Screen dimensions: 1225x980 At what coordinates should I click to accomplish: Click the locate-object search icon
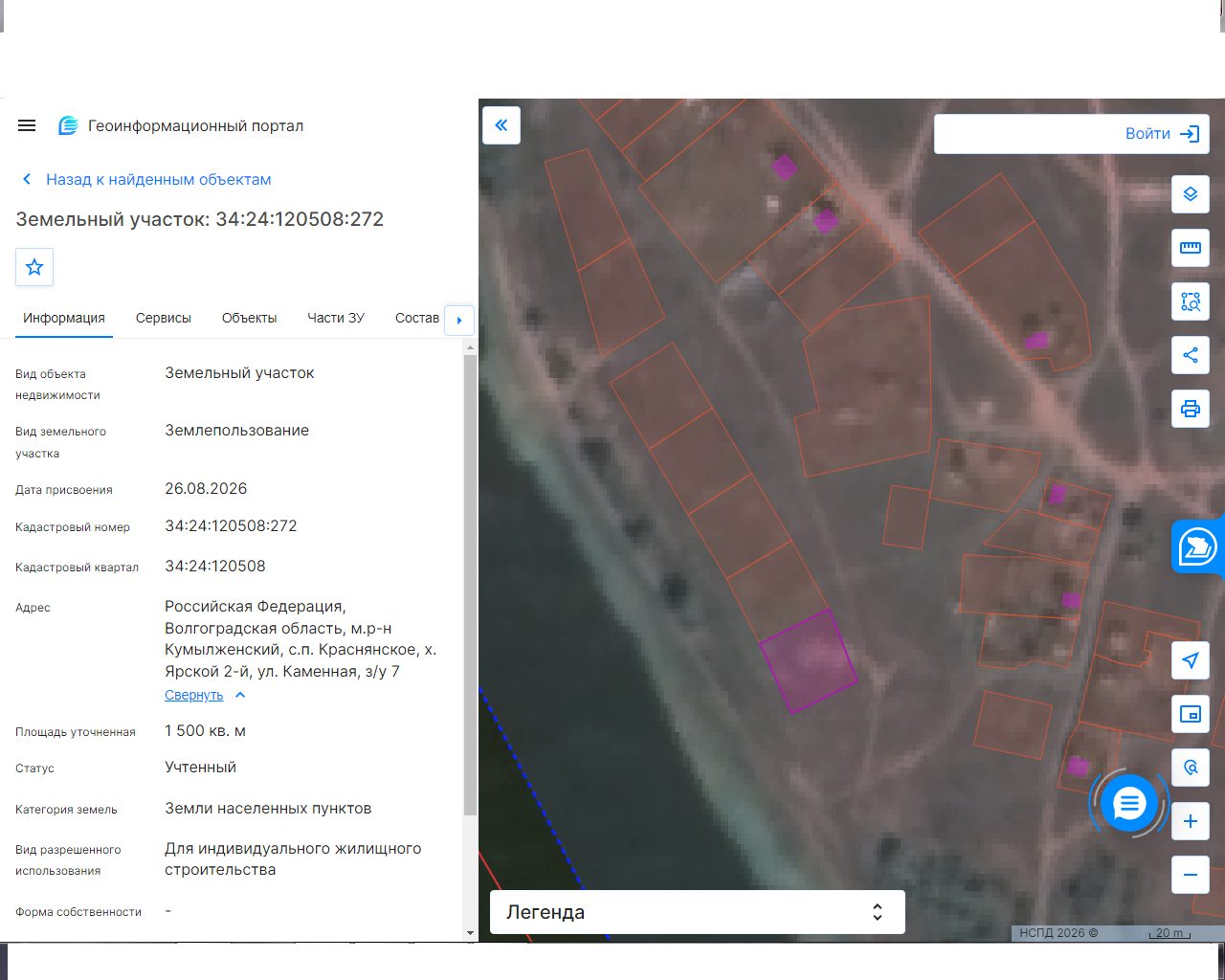coord(1191,768)
